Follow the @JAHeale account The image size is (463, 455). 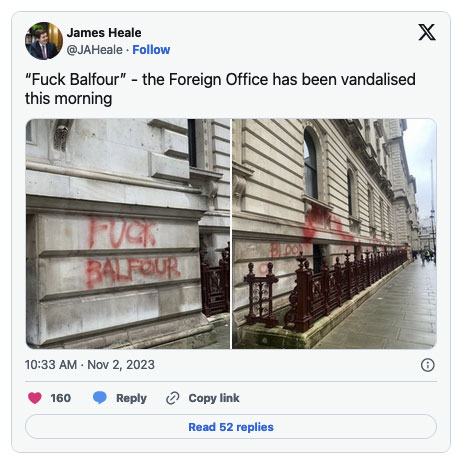pos(151,50)
